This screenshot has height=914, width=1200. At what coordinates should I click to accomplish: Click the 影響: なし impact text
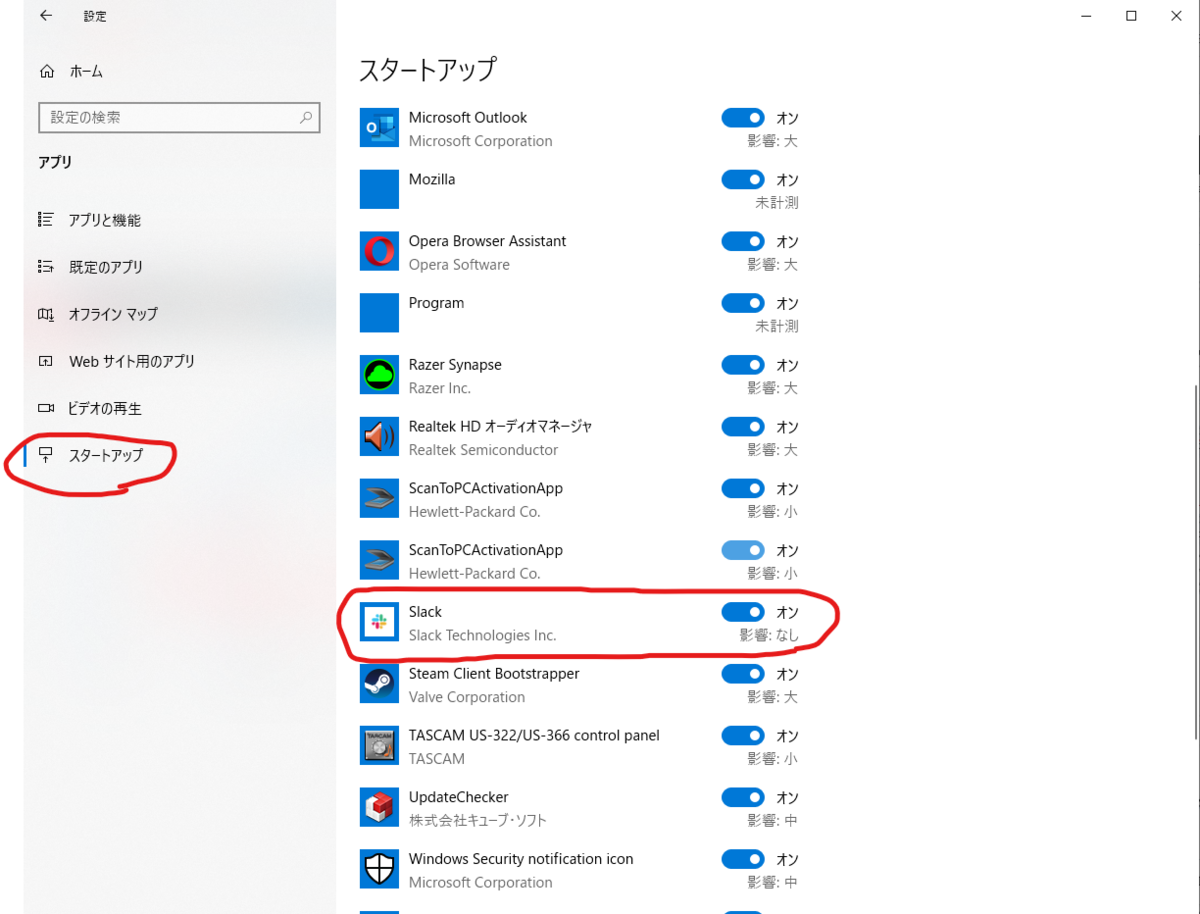[x=769, y=635]
